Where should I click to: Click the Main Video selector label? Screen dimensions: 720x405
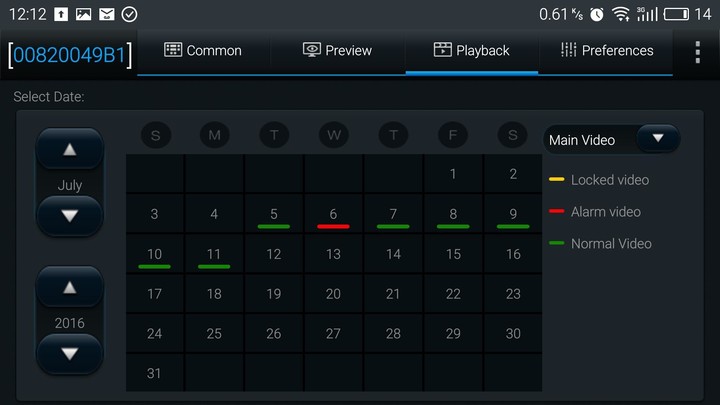point(582,140)
